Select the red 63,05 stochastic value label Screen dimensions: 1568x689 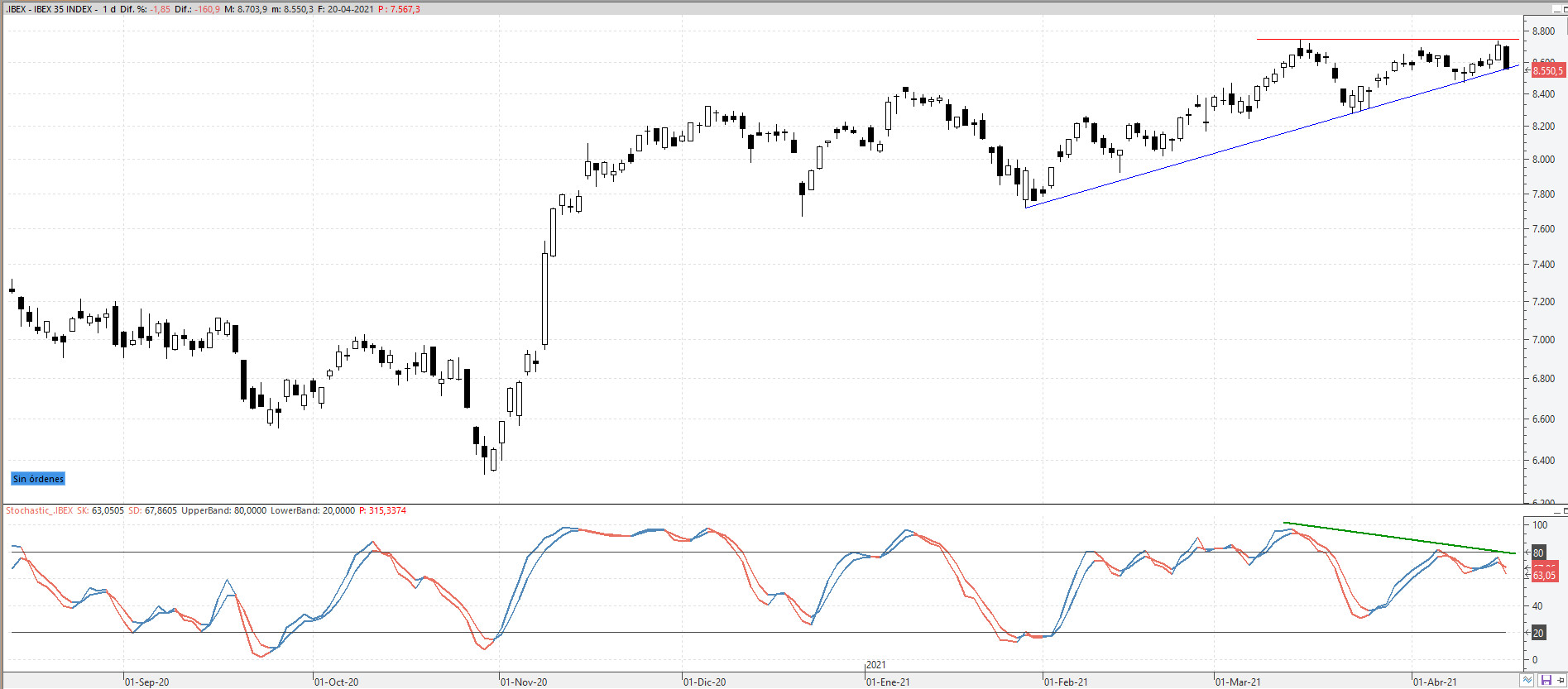pos(1544,575)
